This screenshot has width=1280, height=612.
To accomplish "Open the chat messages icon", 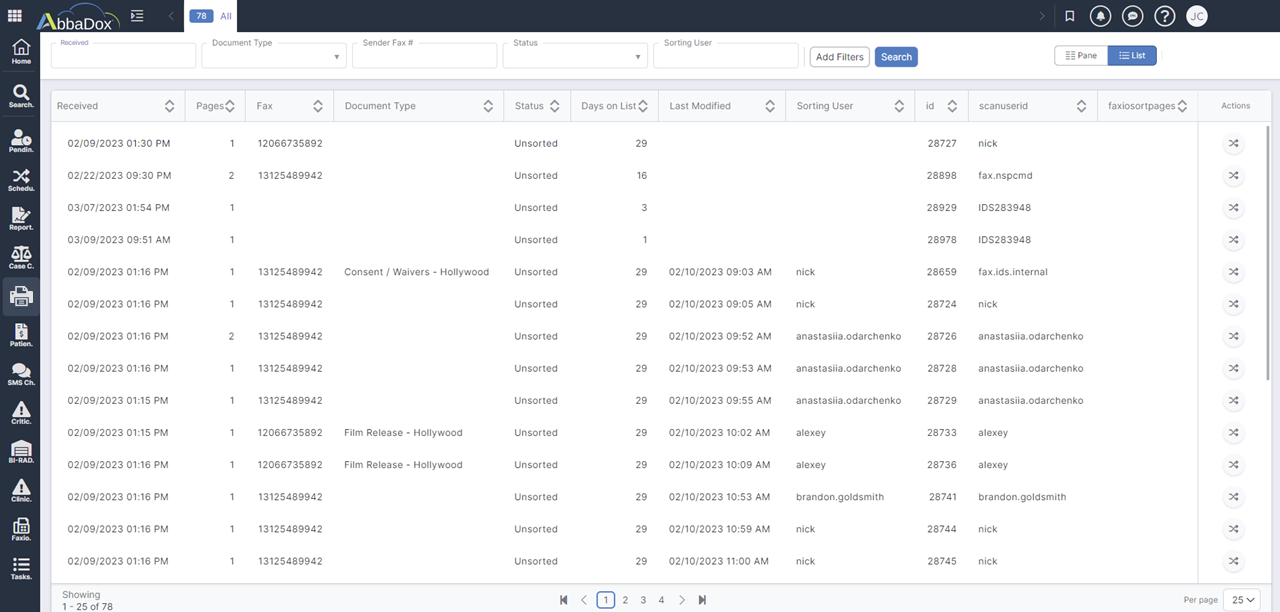I will 1133,15.
